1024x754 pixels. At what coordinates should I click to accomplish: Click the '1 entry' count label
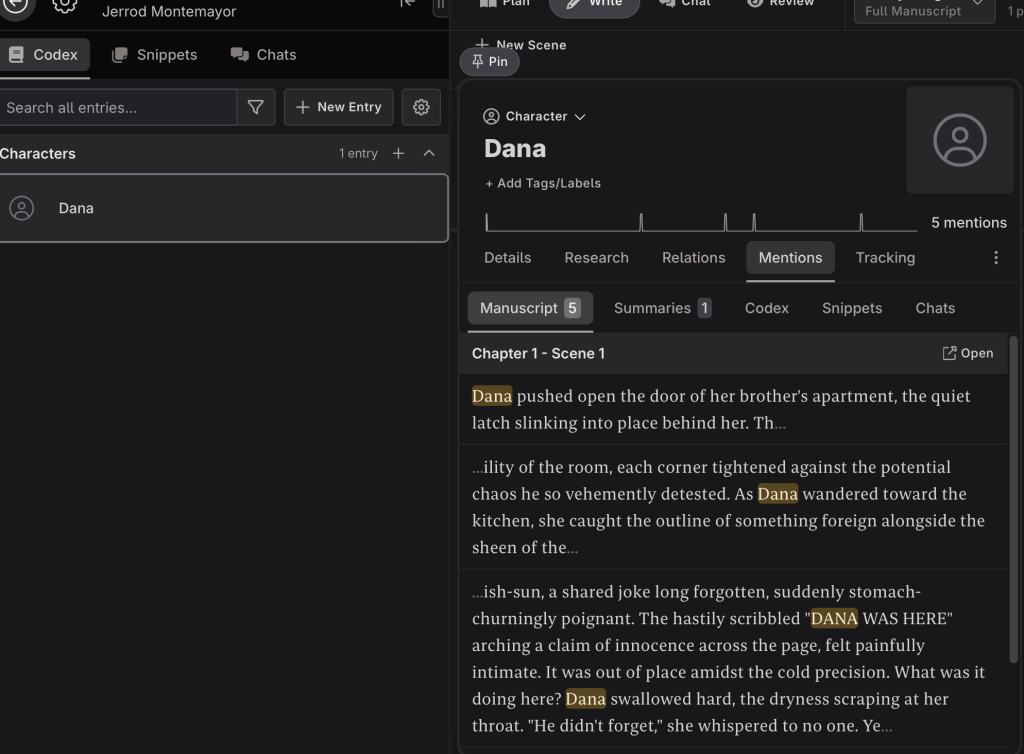click(x=358, y=153)
